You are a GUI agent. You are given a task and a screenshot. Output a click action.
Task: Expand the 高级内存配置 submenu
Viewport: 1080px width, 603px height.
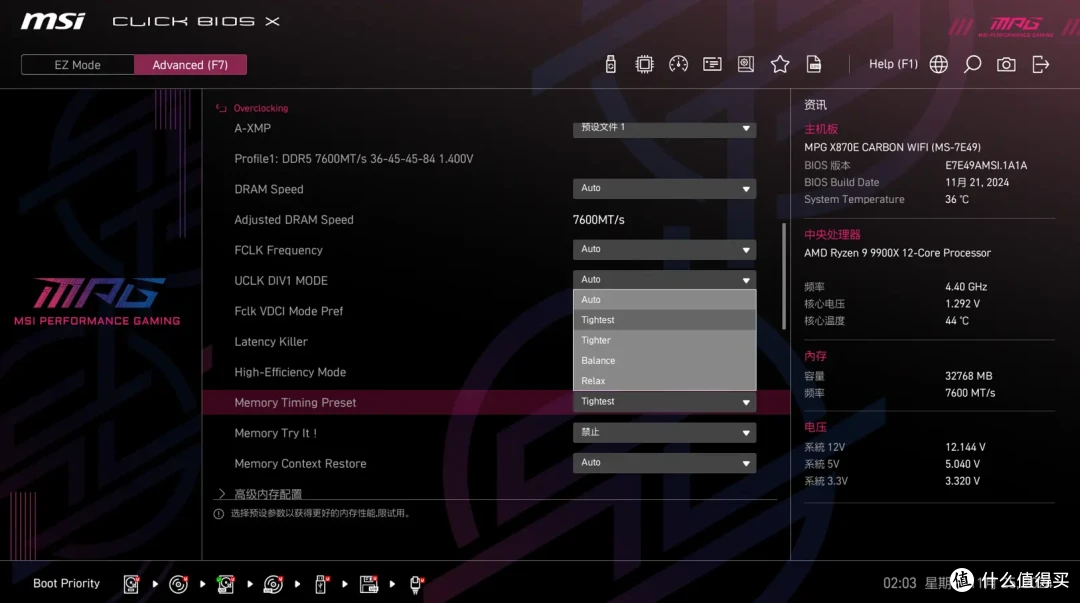coord(268,493)
